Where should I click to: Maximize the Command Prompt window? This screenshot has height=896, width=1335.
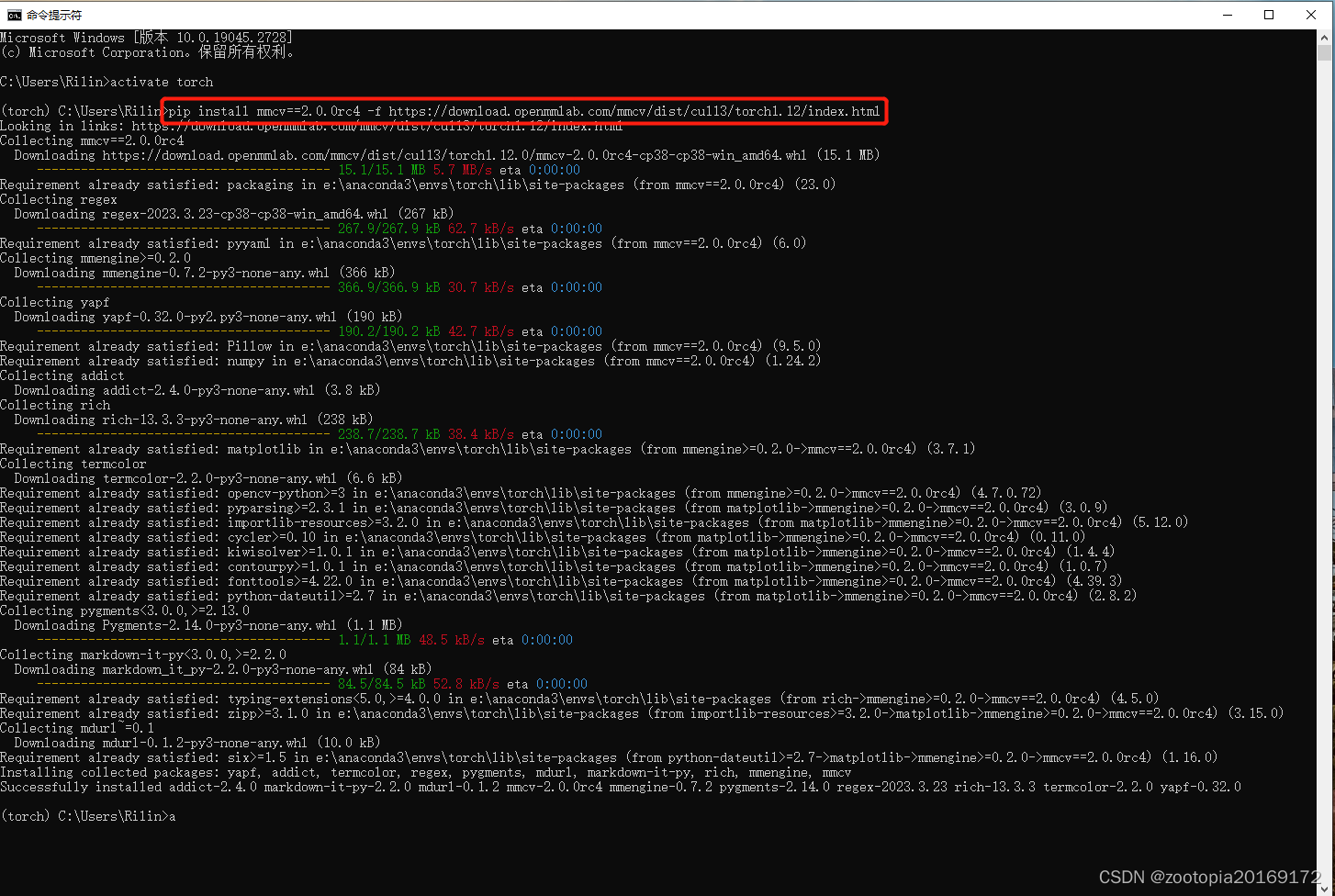[1269, 15]
